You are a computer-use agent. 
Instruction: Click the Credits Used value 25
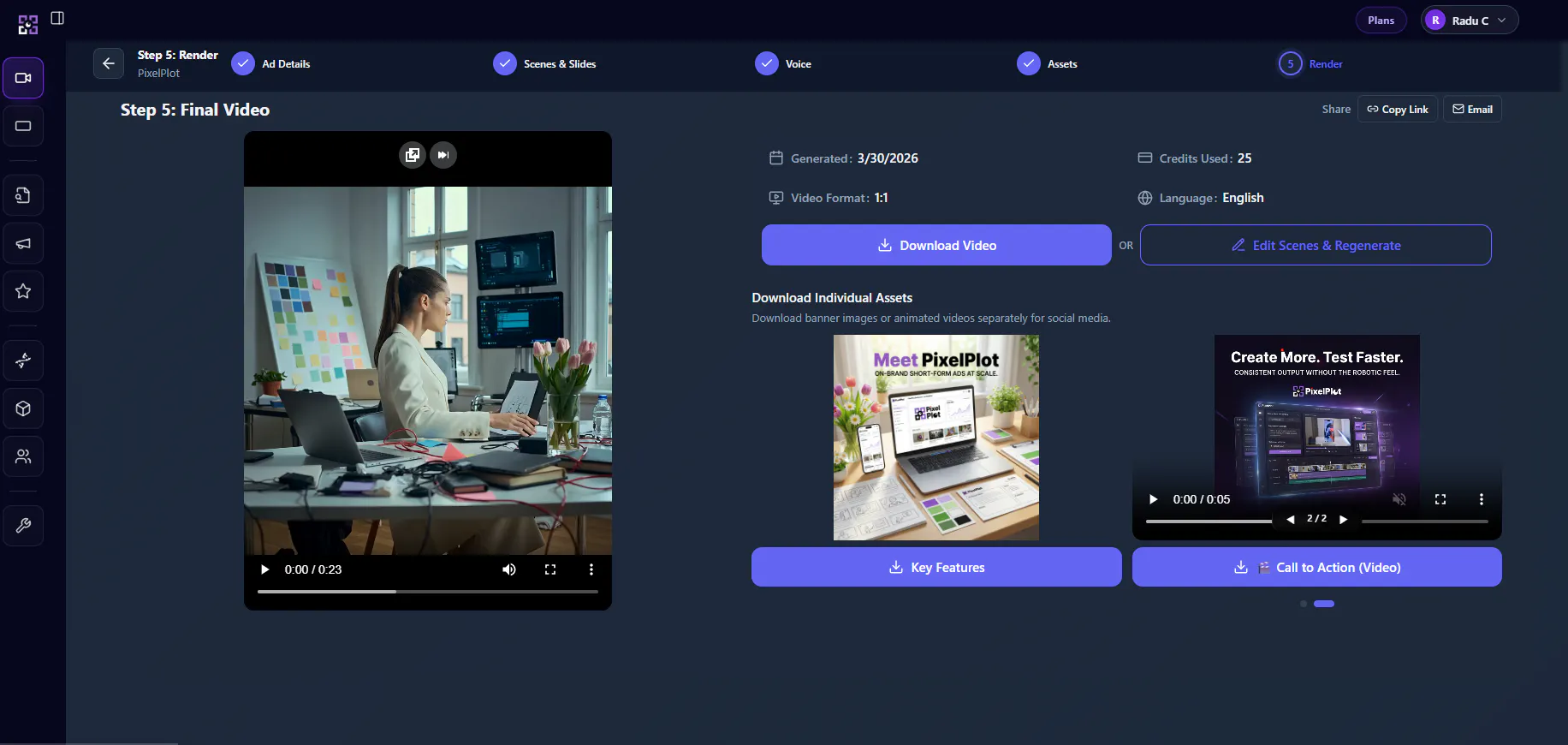click(x=1244, y=158)
